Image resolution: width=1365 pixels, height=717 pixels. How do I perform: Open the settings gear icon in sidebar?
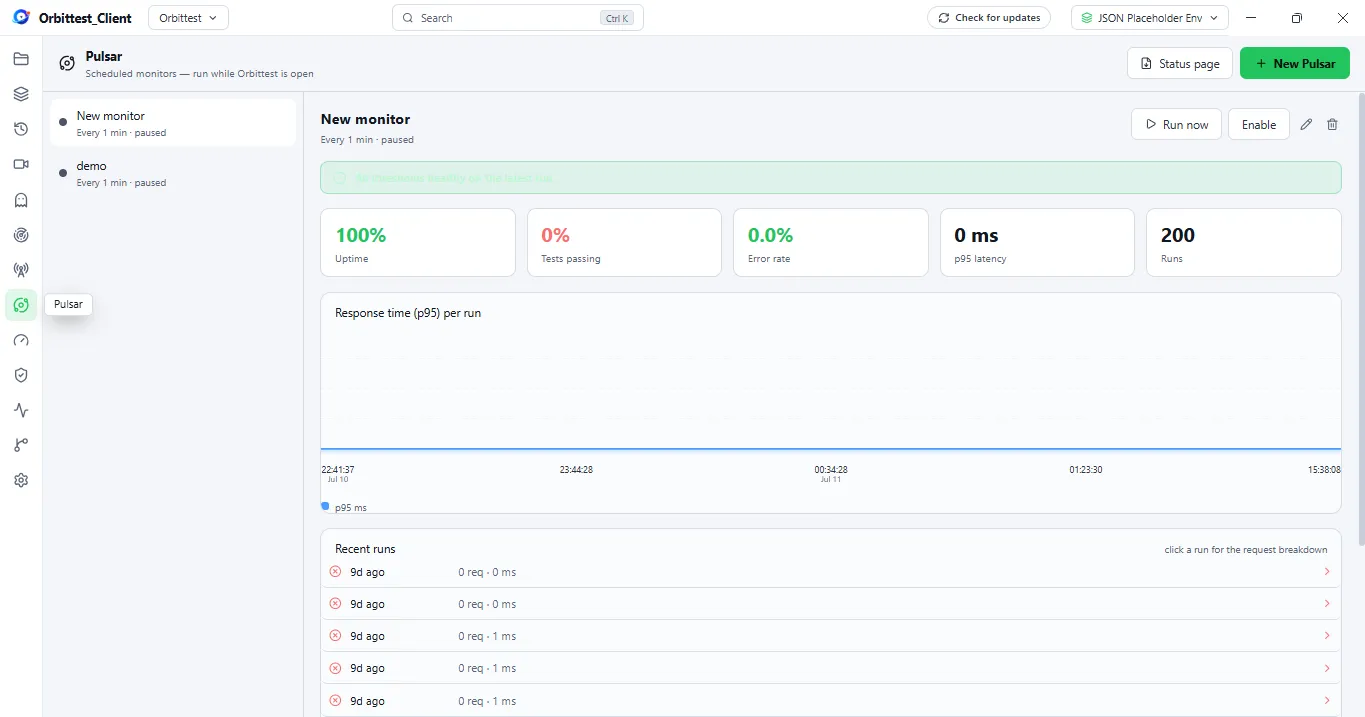[21, 480]
